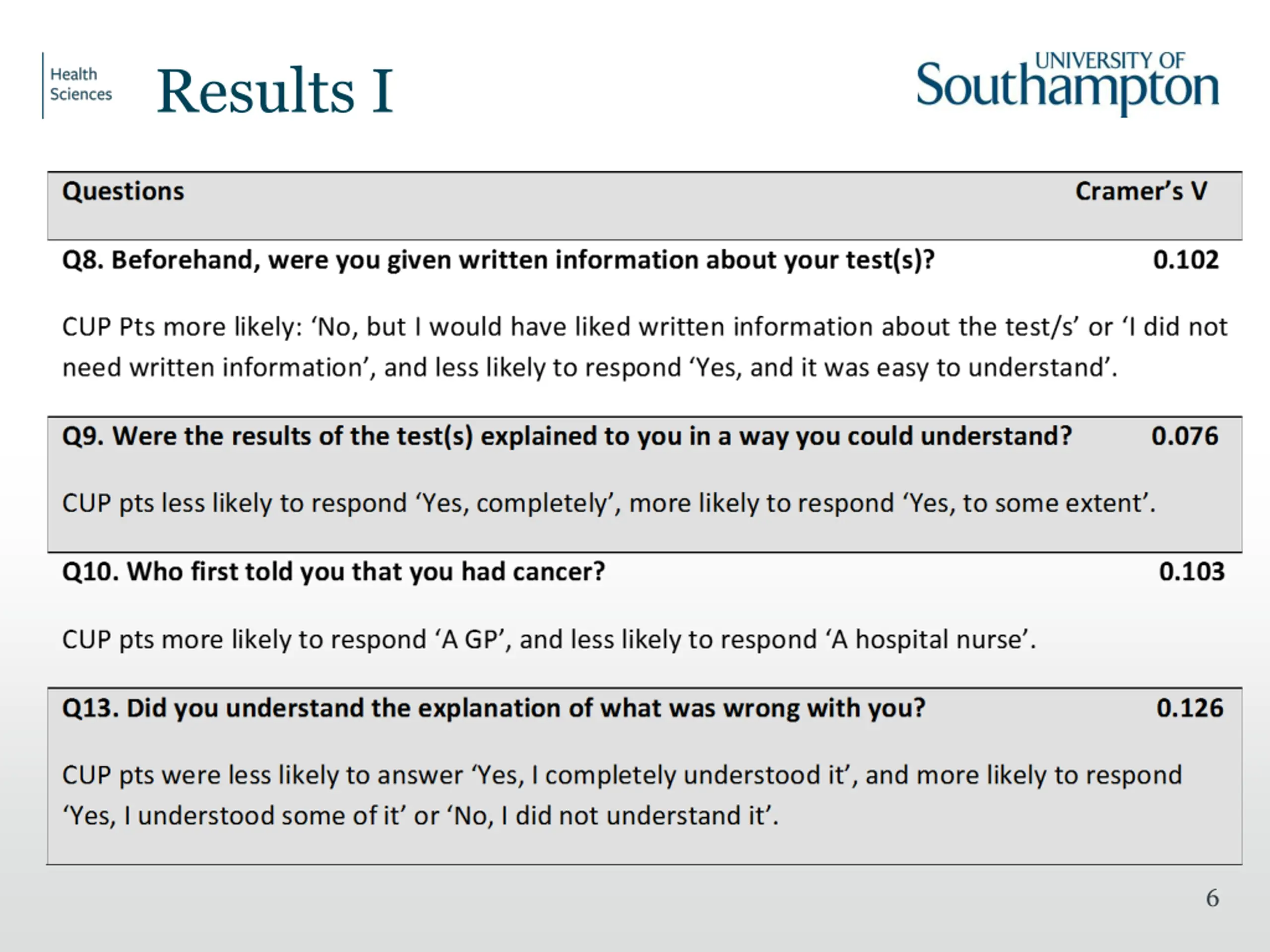1270x952 pixels.
Task: Select the 'Yes, completely' response description
Action: point(609,503)
